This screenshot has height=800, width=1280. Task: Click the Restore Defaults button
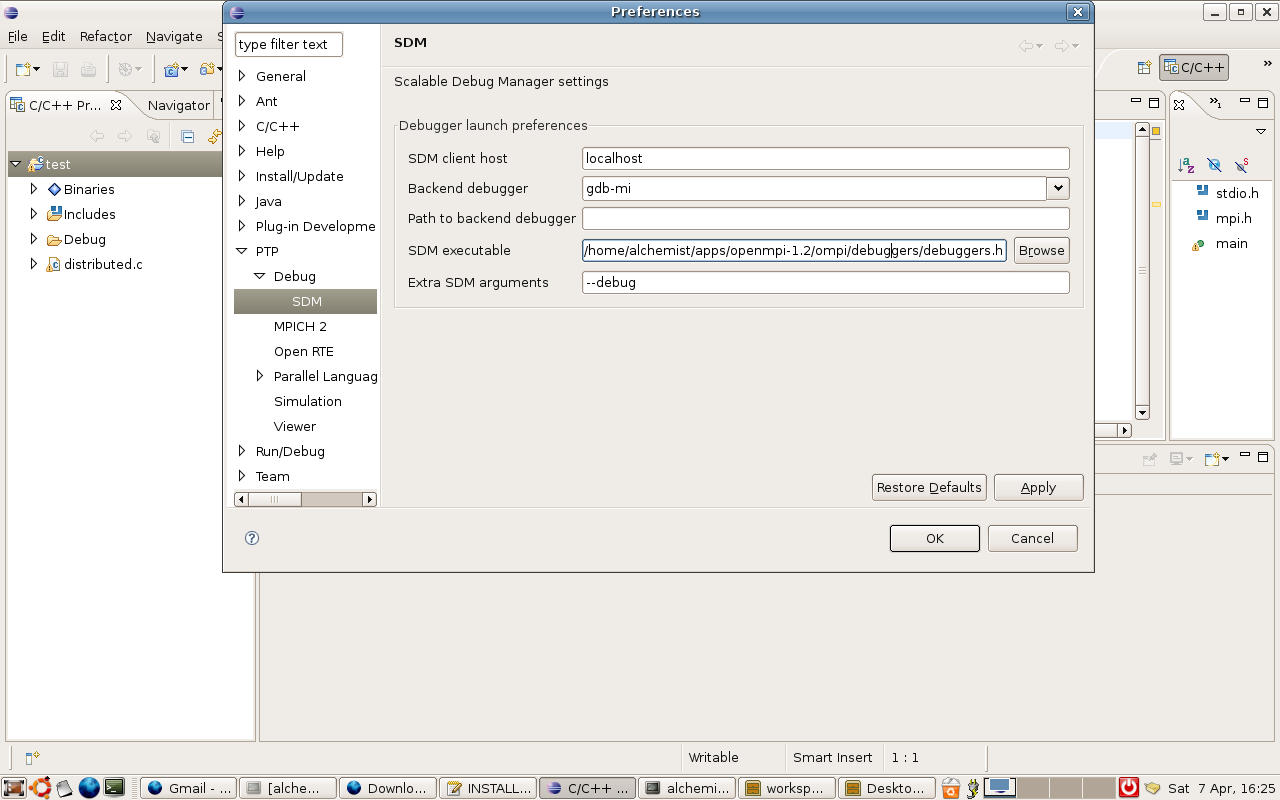[x=929, y=487]
